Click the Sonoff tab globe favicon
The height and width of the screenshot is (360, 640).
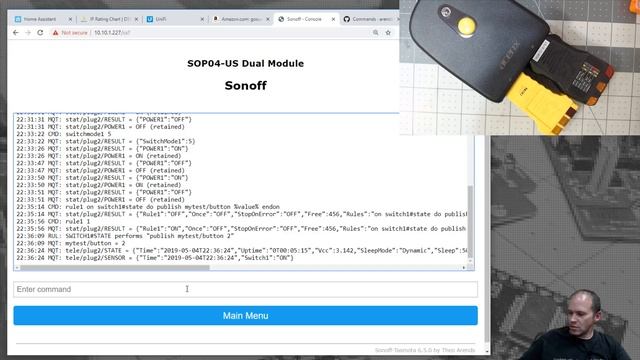[281, 19]
